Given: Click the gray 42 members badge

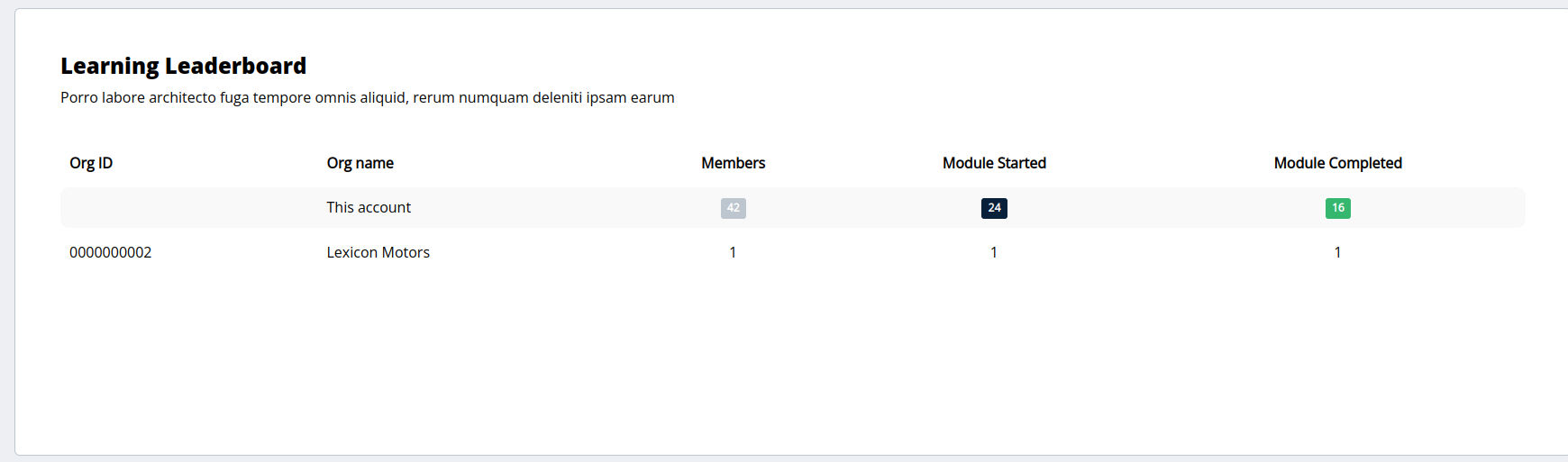Looking at the screenshot, I should 733,208.
